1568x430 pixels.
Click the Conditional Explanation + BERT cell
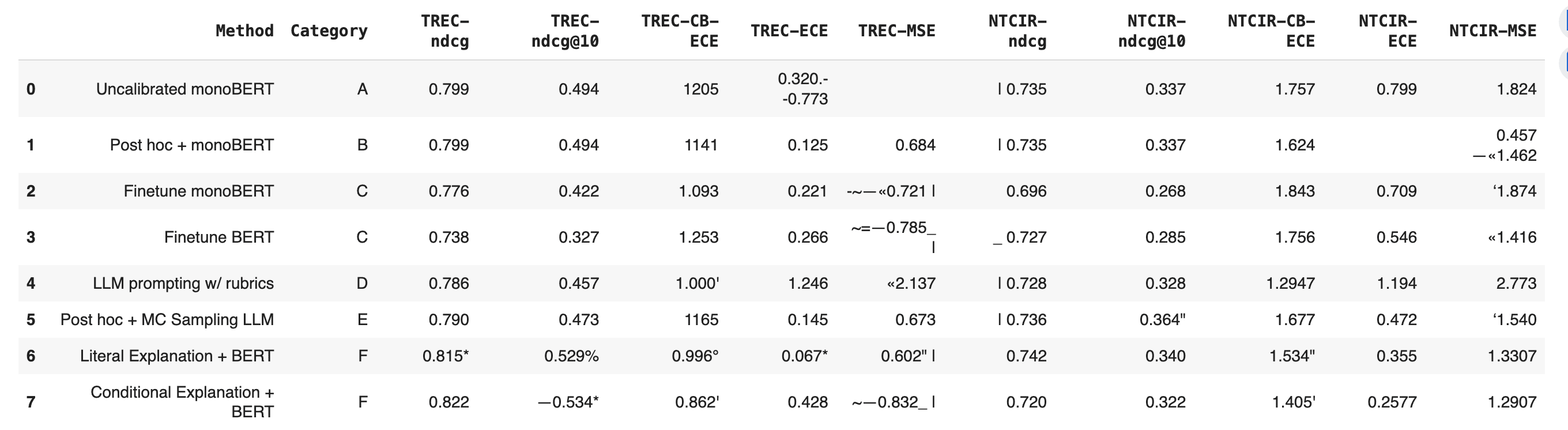[x=183, y=401]
